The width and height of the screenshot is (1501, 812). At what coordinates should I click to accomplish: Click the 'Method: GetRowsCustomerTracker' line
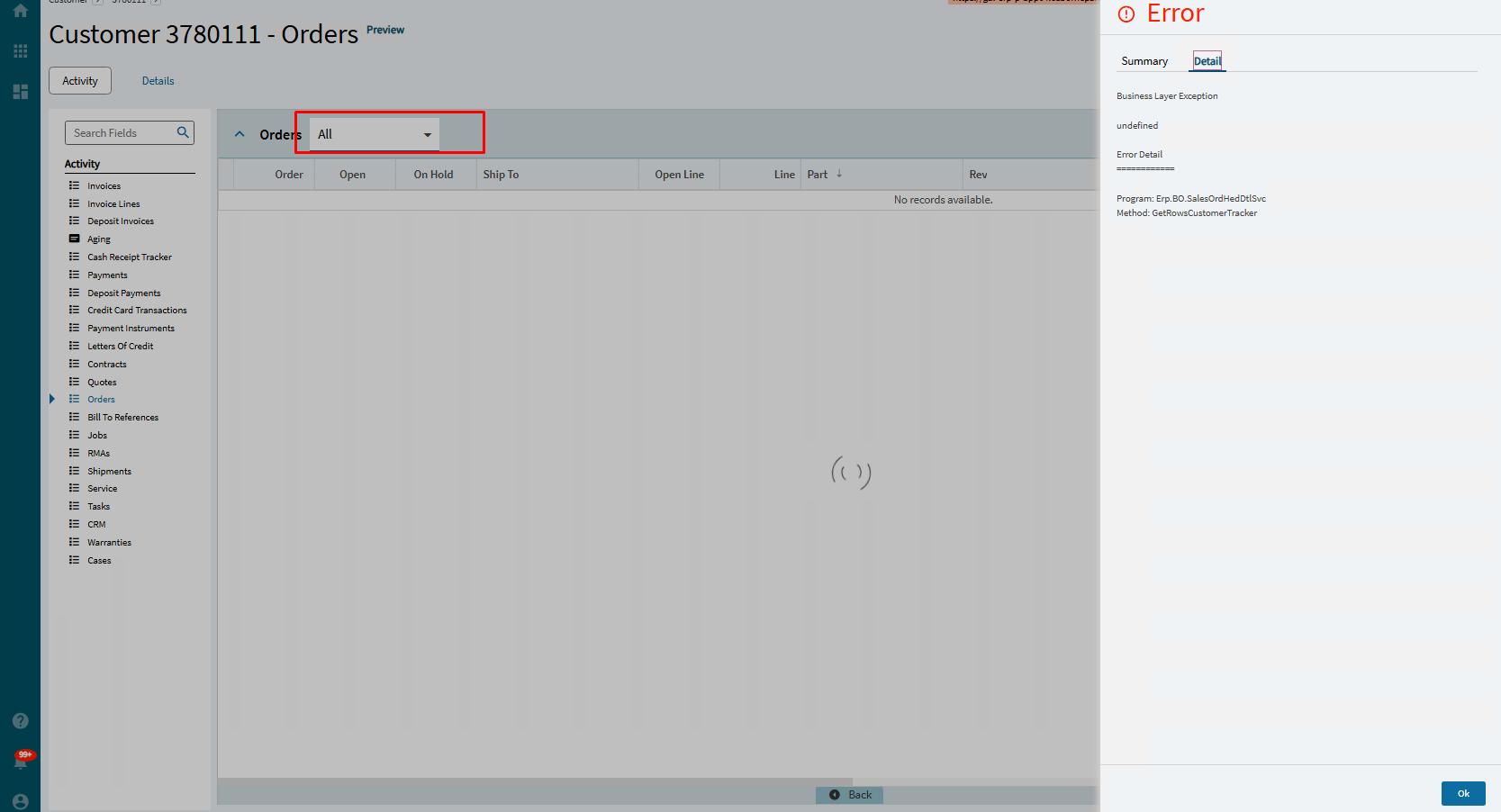1187,213
